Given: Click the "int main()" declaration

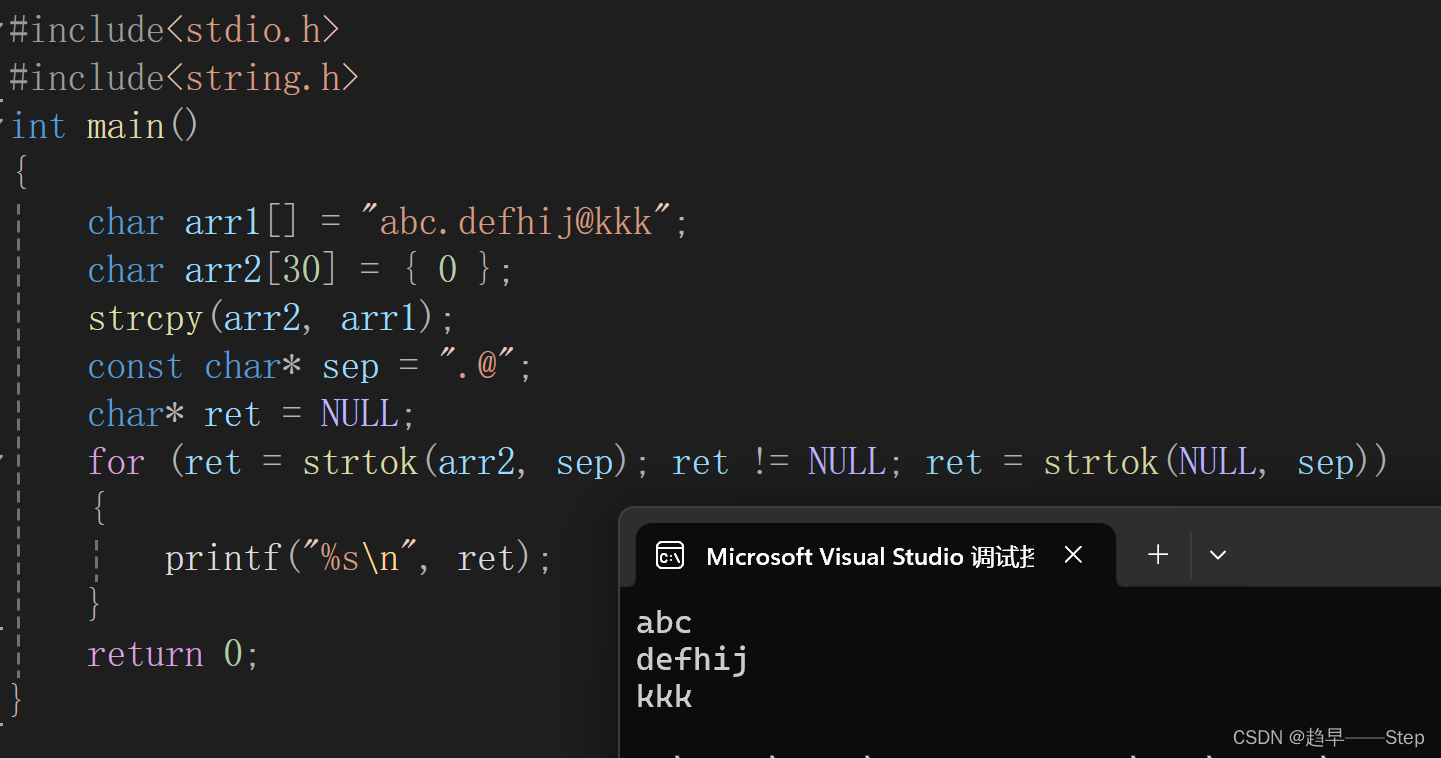Looking at the screenshot, I should [x=104, y=126].
